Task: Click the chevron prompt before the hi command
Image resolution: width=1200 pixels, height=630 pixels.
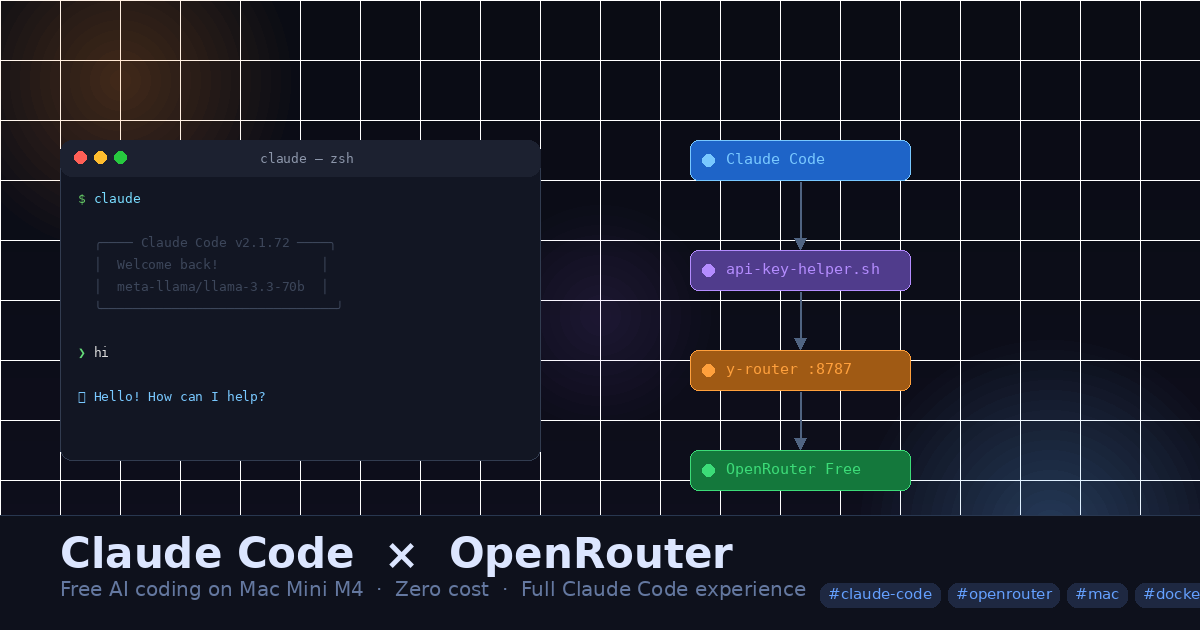Action: (81, 352)
